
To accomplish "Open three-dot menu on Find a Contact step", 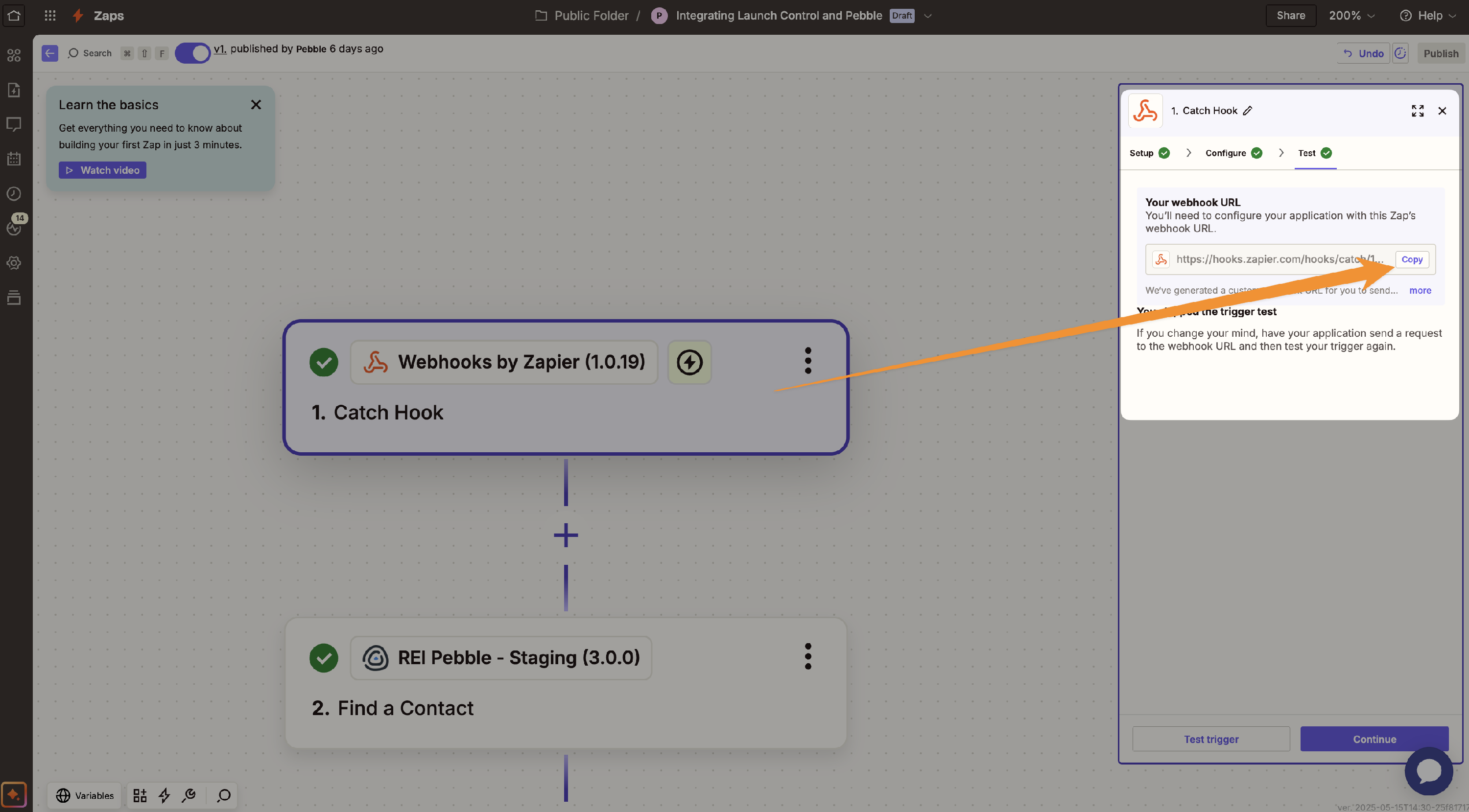I will tap(807, 657).
